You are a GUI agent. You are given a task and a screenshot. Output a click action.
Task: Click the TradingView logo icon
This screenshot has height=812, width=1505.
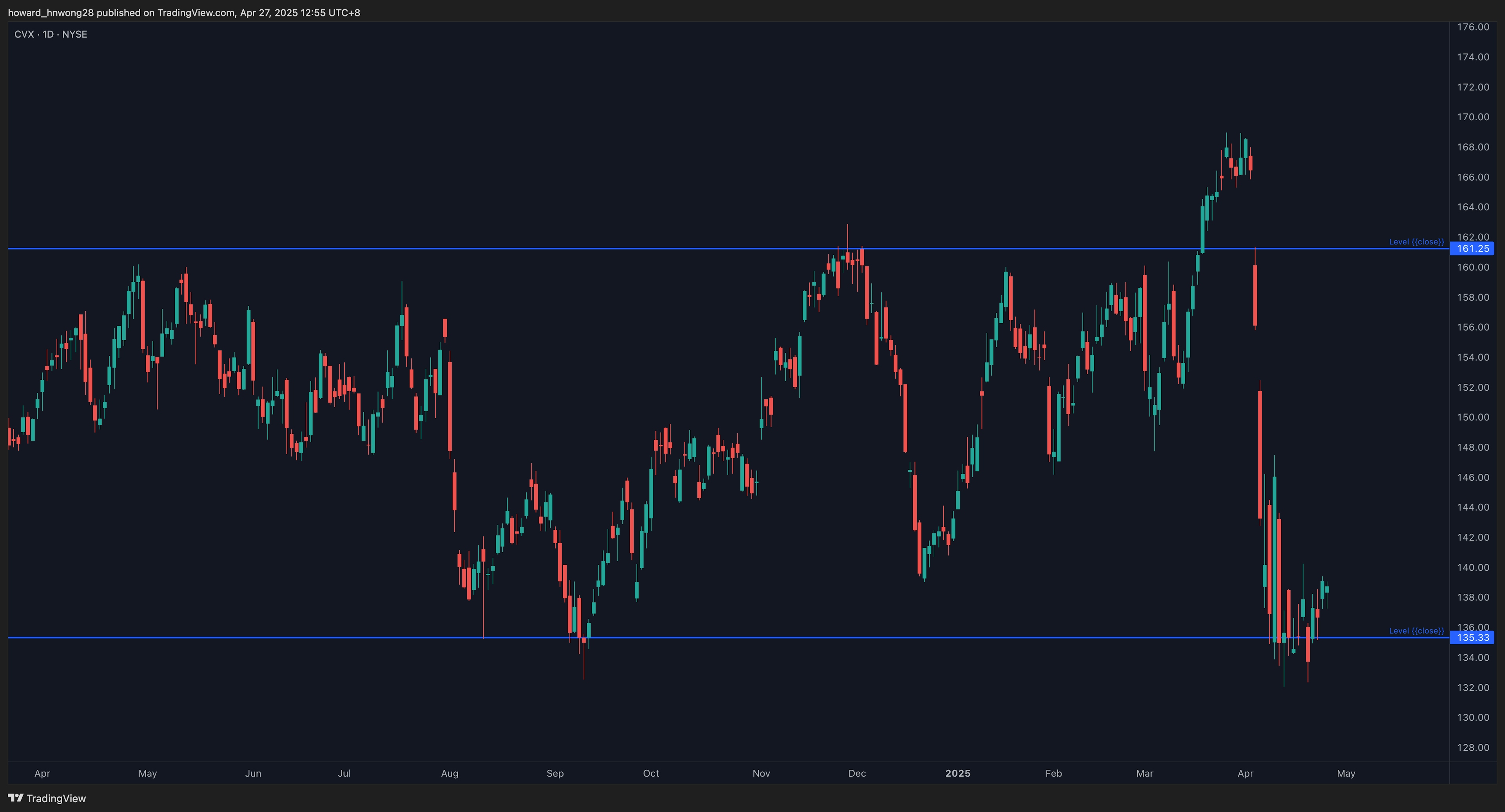15,798
